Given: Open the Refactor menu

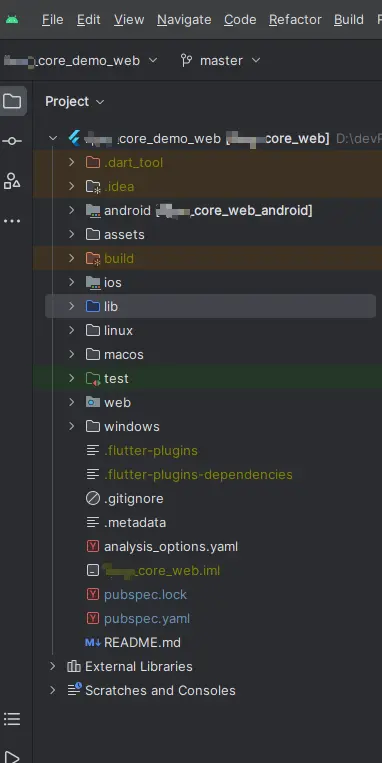Looking at the screenshot, I should (x=295, y=19).
